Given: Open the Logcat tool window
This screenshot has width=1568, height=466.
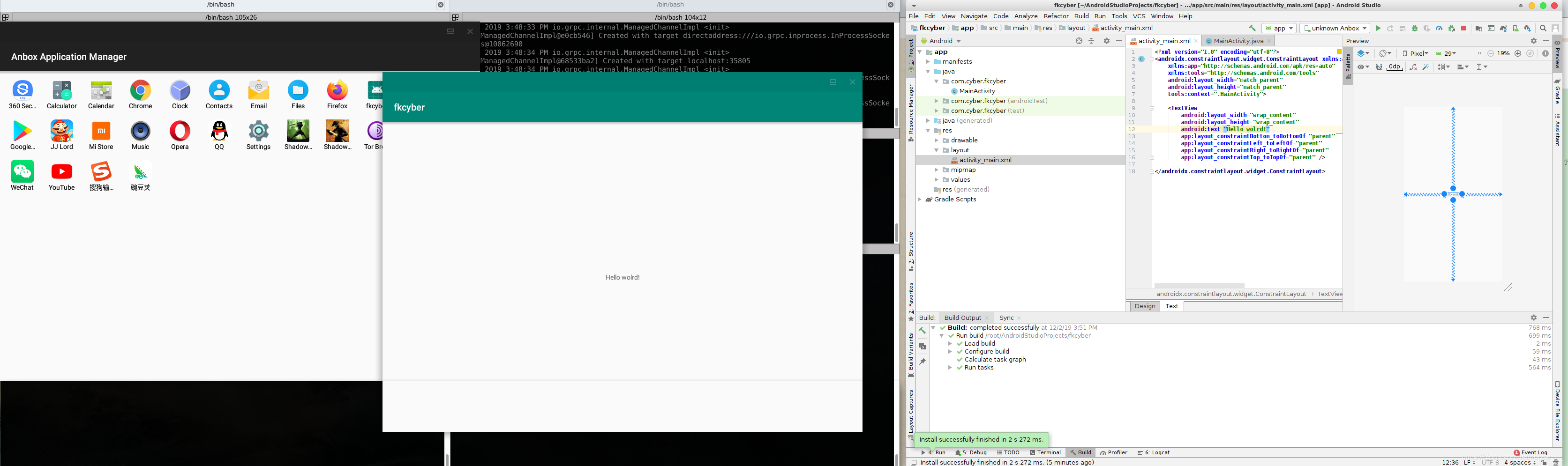Looking at the screenshot, I should pyautogui.click(x=1154, y=452).
